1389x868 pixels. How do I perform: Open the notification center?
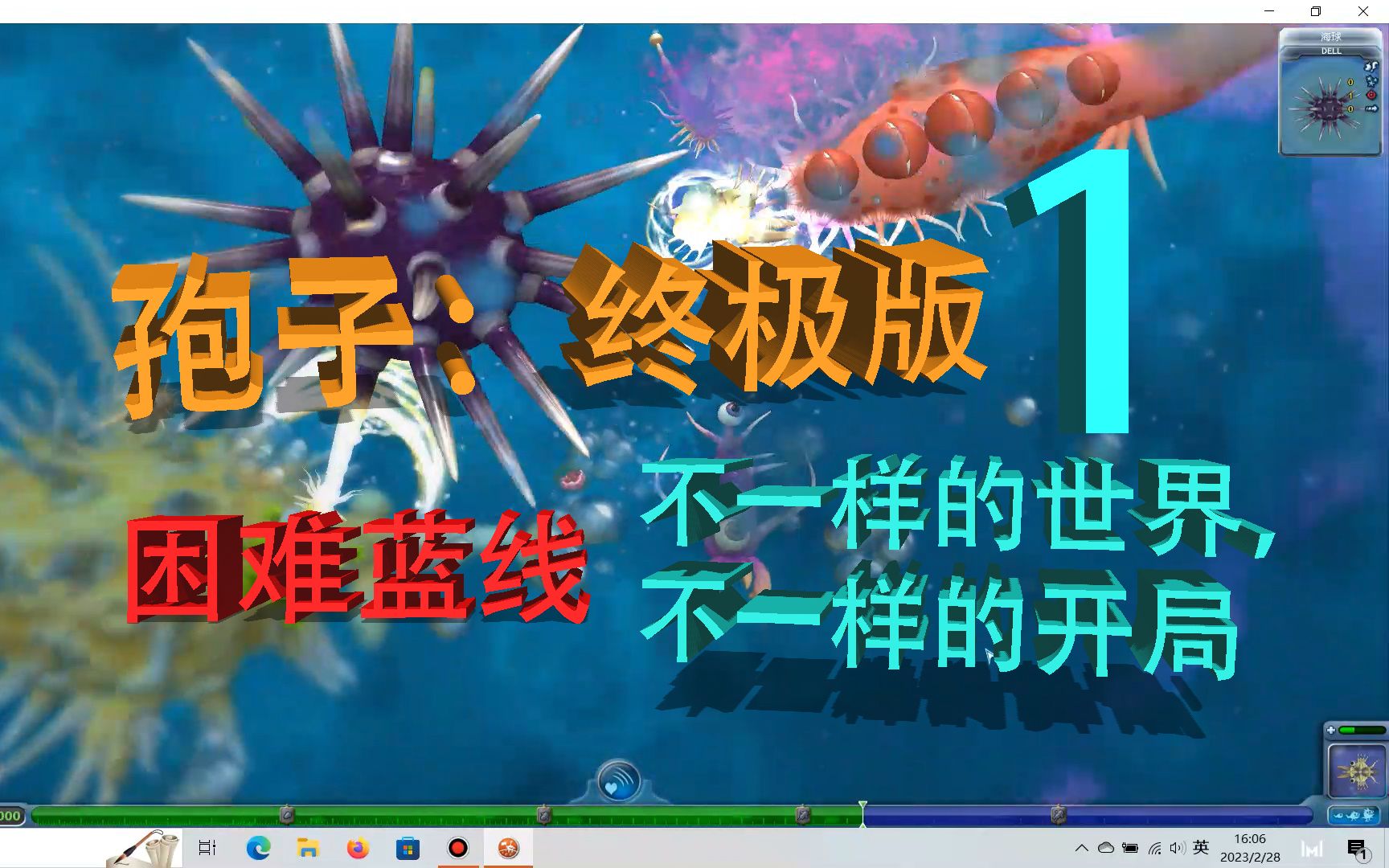1358,850
